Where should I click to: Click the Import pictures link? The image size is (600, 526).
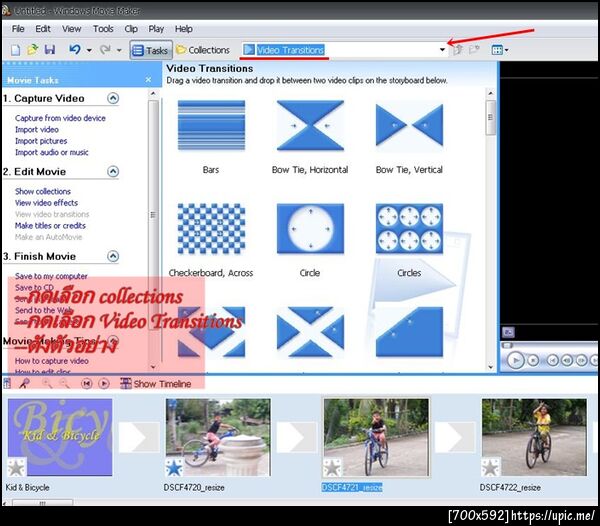(x=41, y=141)
